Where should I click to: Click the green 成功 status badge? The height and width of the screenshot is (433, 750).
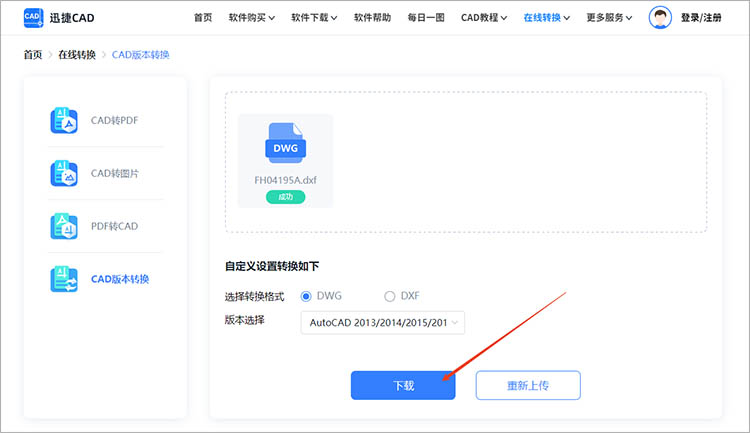click(x=286, y=197)
